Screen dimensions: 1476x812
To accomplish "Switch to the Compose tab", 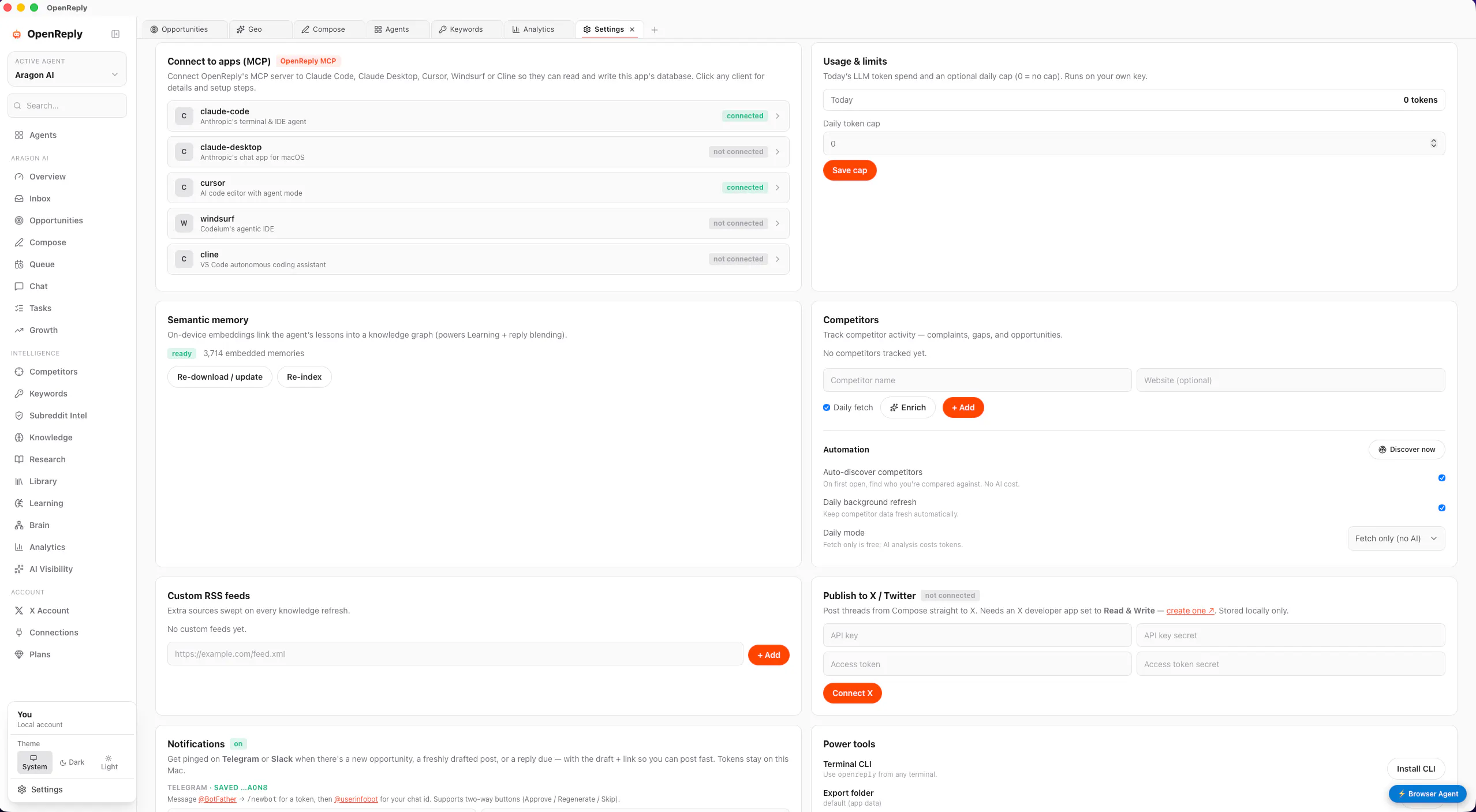I will tap(328, 29).
